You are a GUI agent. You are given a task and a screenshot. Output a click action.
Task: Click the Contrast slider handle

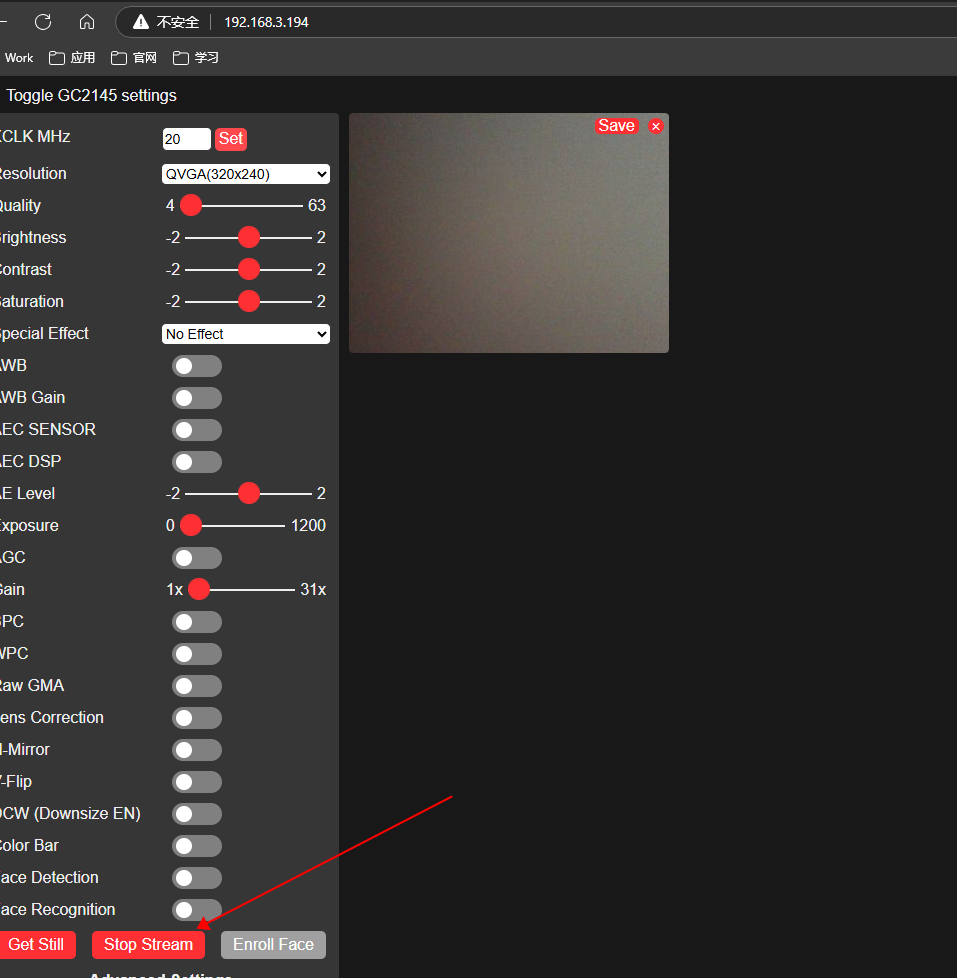249,269
